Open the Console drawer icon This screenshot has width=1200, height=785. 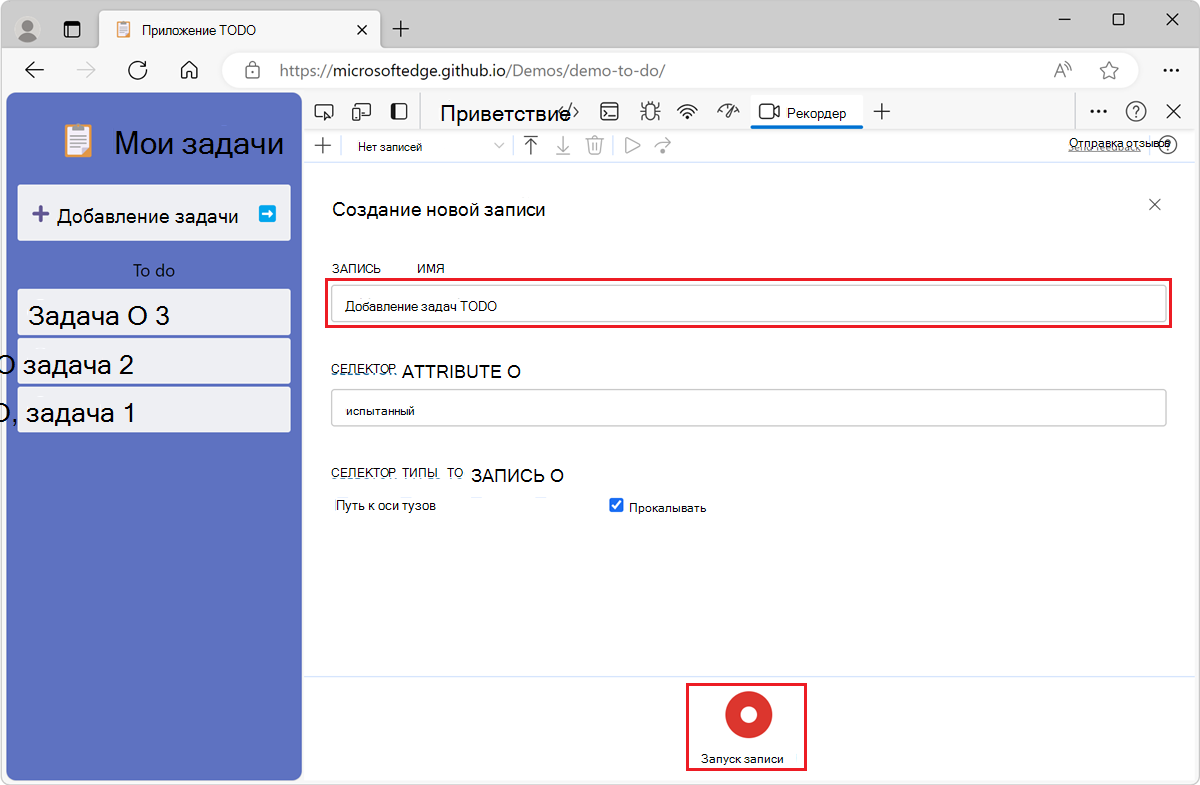pos(609,111)
